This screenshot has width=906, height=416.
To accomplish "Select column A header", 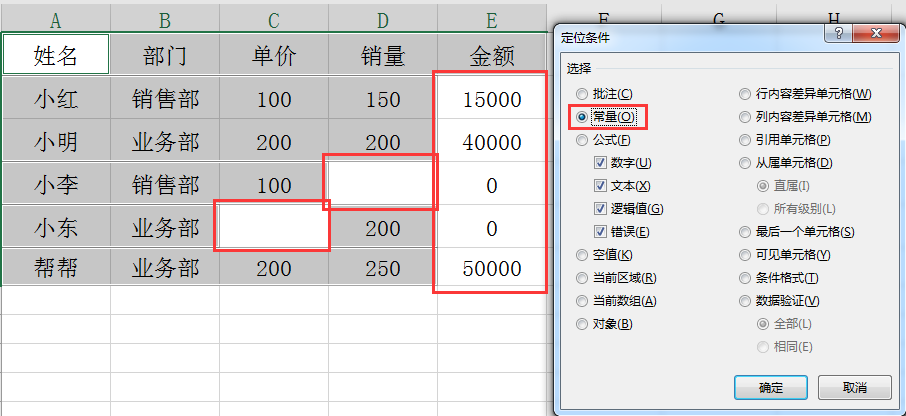I will [55, 21].
